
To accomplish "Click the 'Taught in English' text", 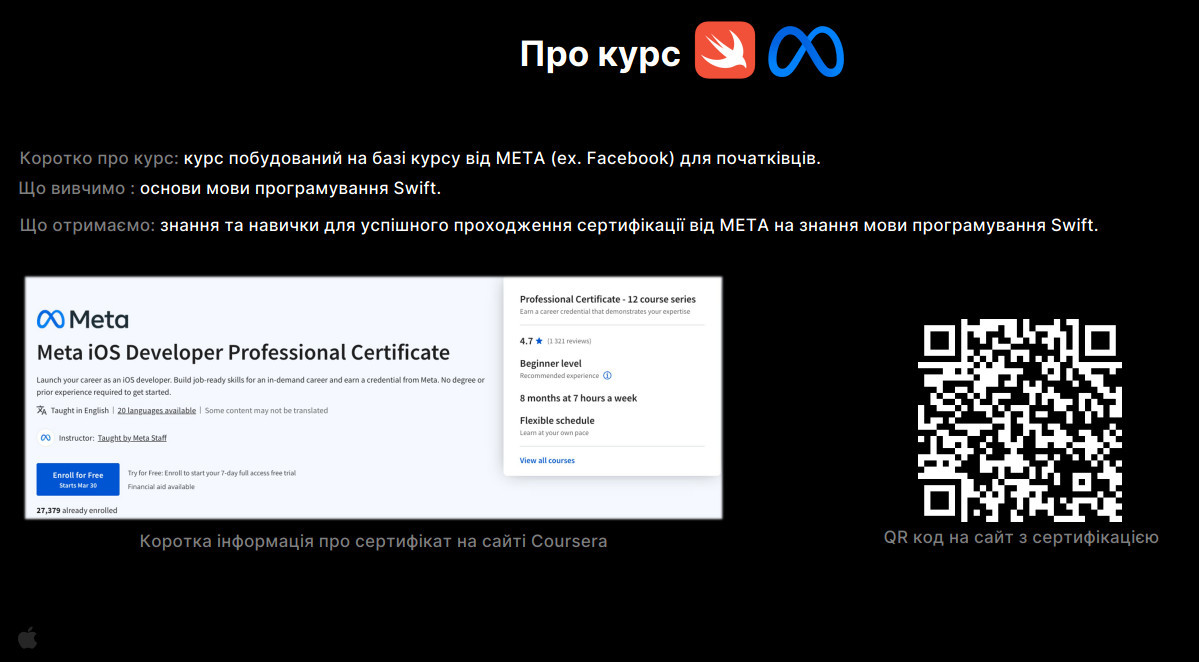I will point(80,411).
